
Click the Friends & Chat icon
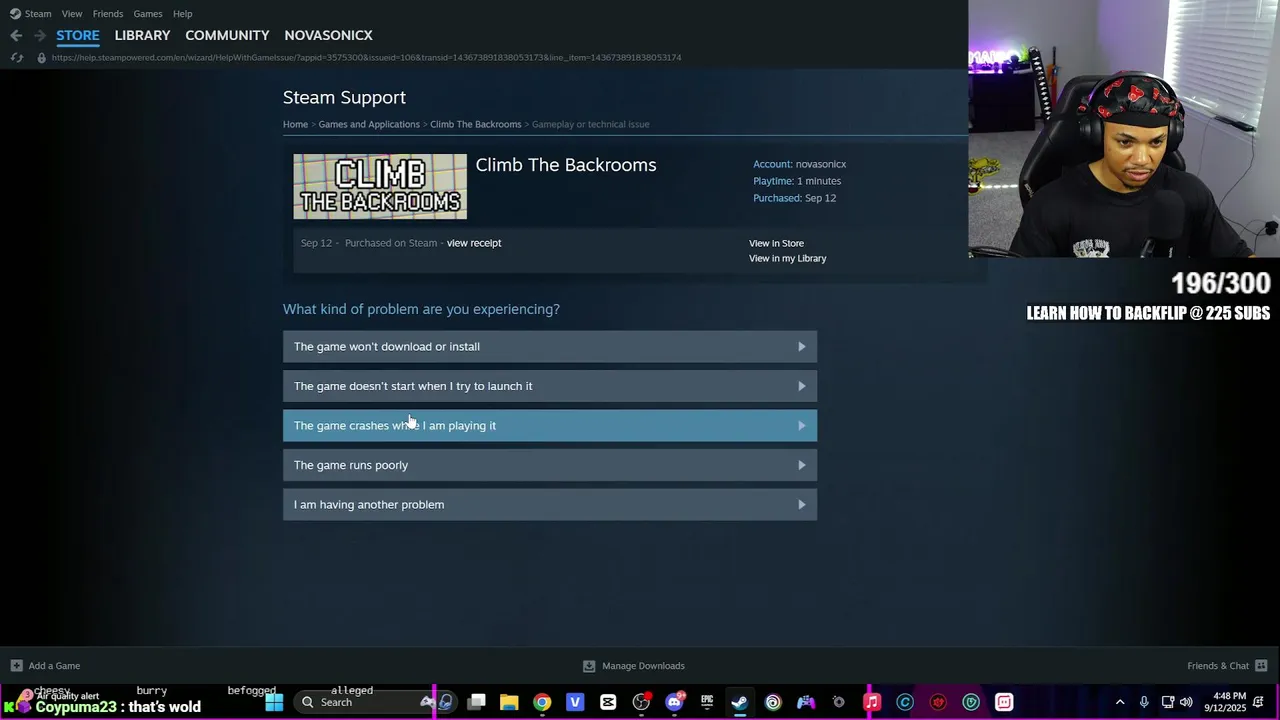(x=1261, y=666)
